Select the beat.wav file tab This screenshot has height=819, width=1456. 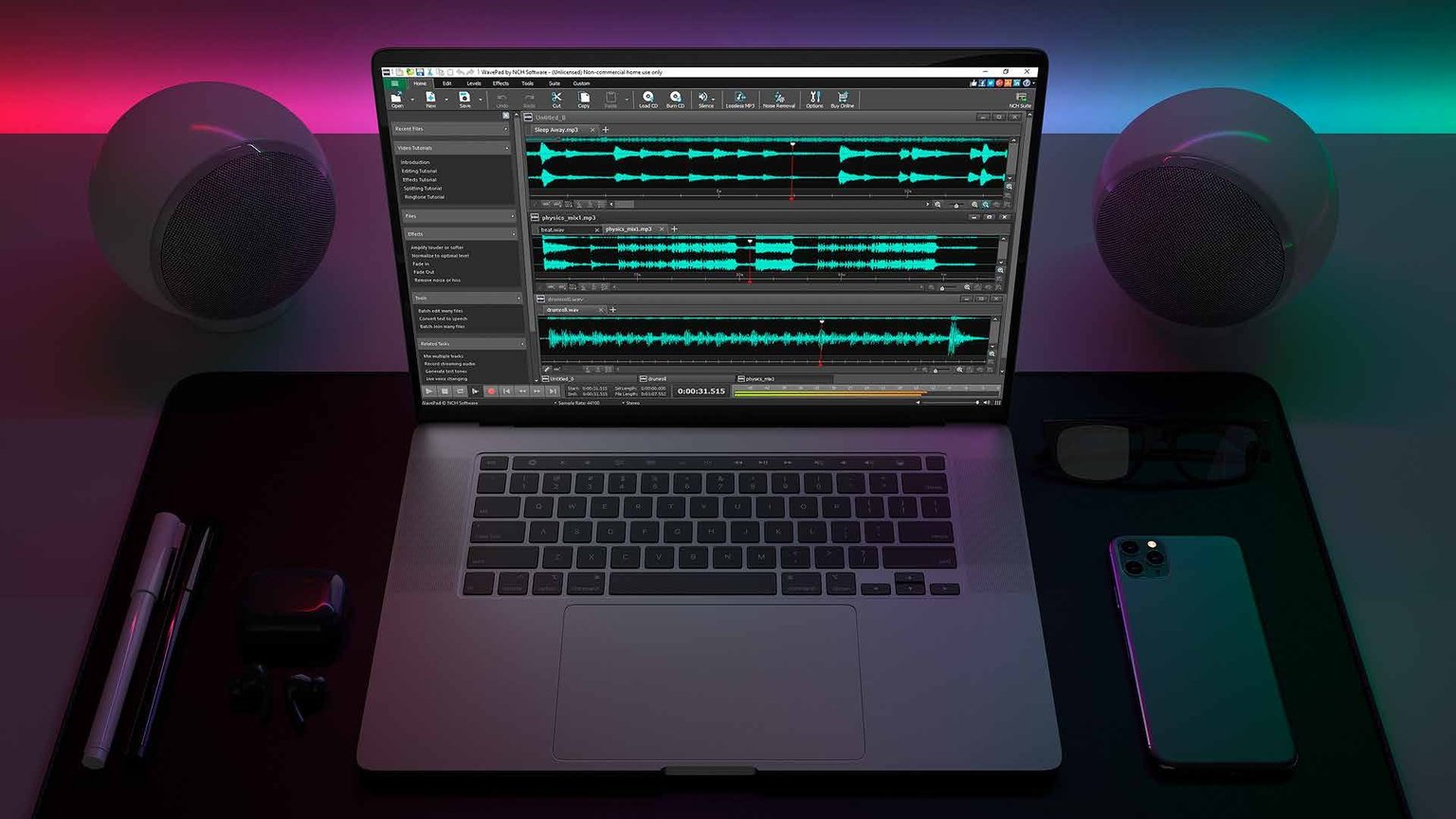[x=554, y=229]
